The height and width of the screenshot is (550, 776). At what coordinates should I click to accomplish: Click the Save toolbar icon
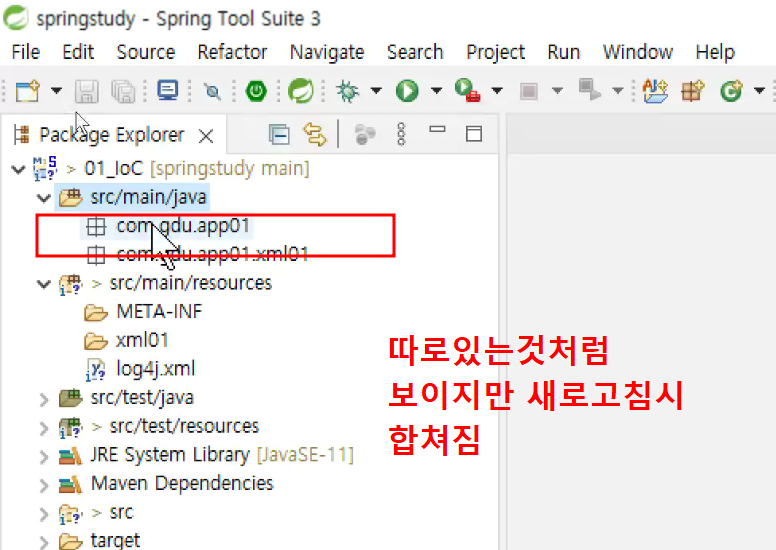coord(87,91)
